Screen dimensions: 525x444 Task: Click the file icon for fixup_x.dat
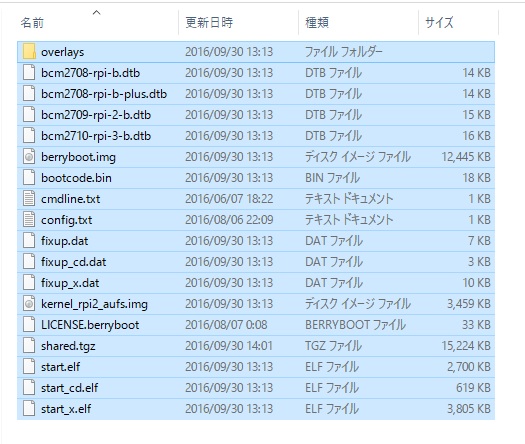pyautogui.click(x=29, y=283)
